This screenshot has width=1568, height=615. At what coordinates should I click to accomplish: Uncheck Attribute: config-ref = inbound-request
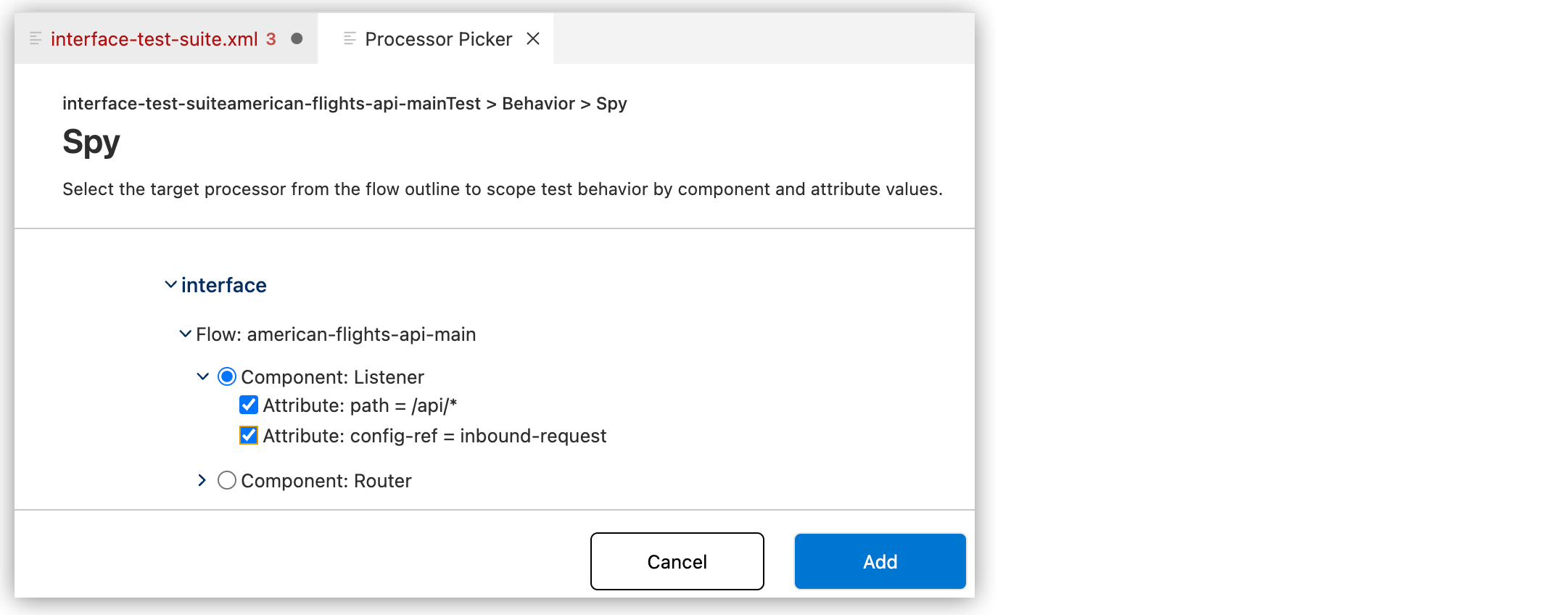[249, 436]
